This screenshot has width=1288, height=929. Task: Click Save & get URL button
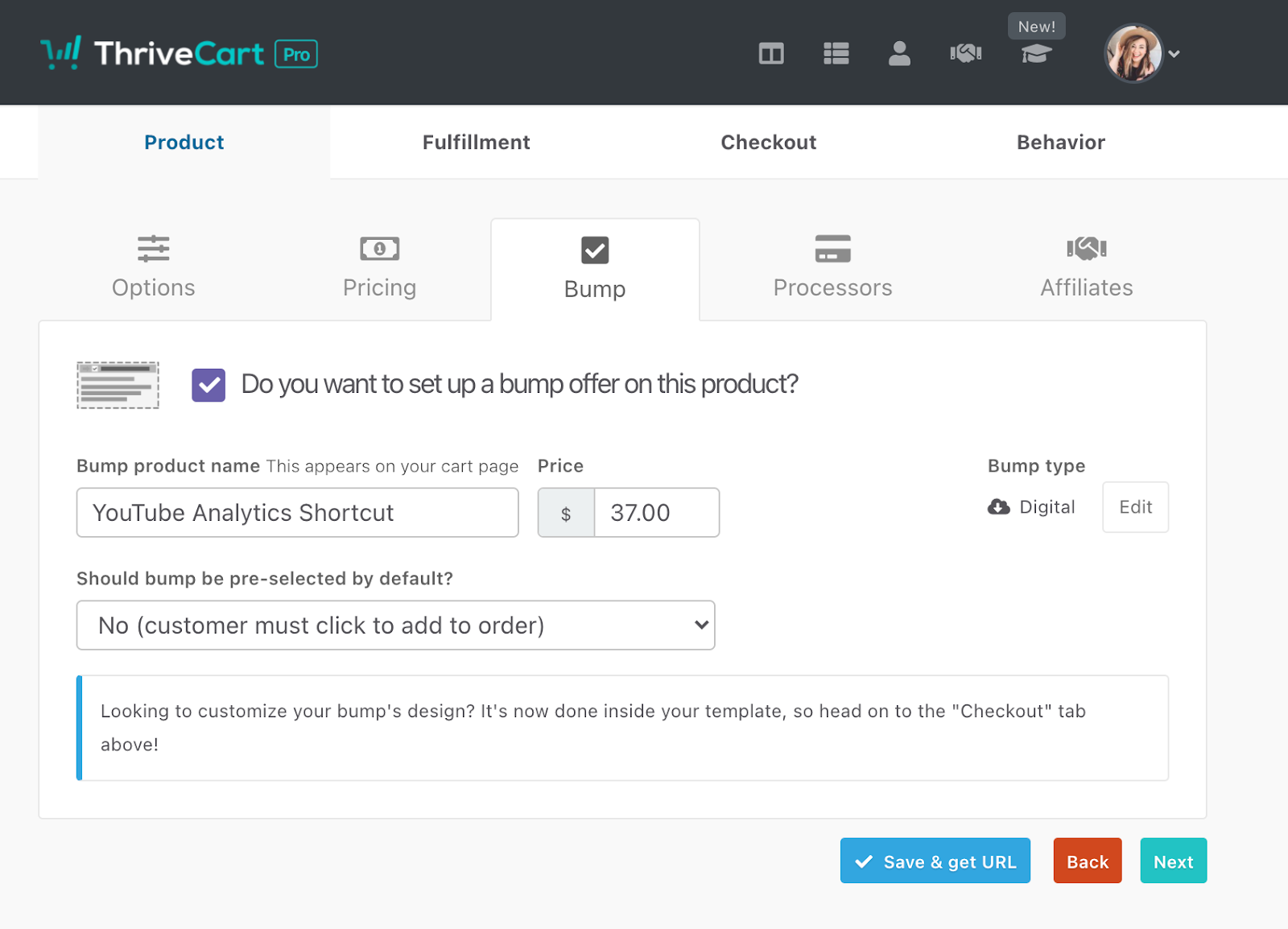point(935,861)
